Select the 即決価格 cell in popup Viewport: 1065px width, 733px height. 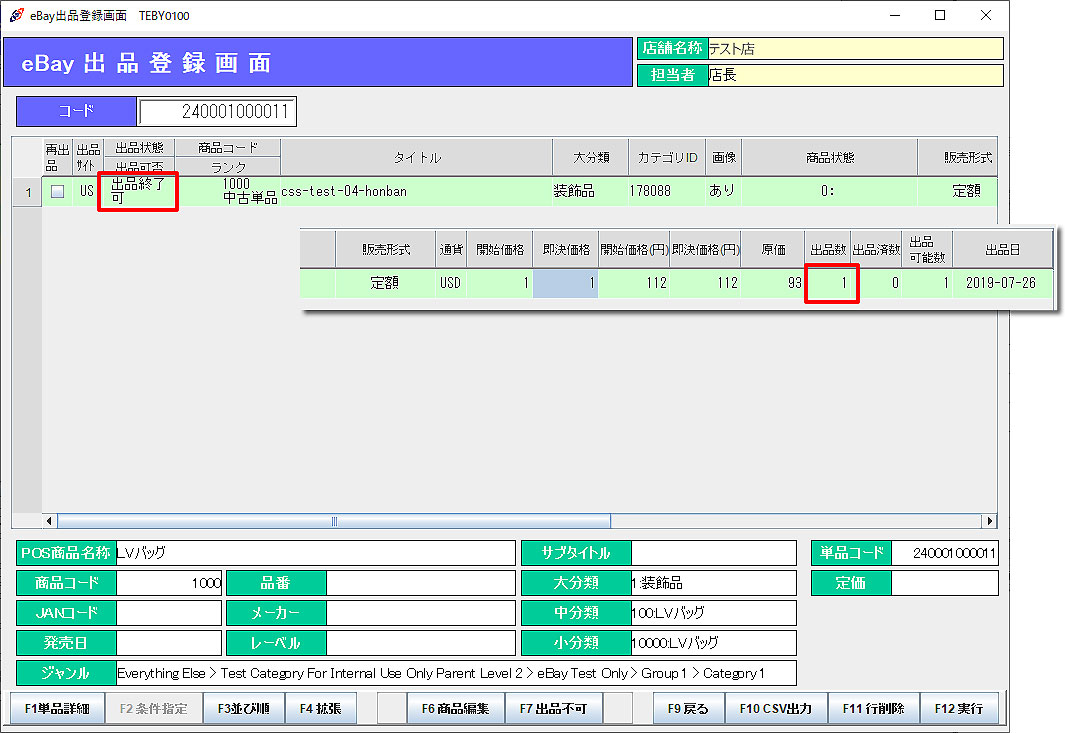coord(565,283)
